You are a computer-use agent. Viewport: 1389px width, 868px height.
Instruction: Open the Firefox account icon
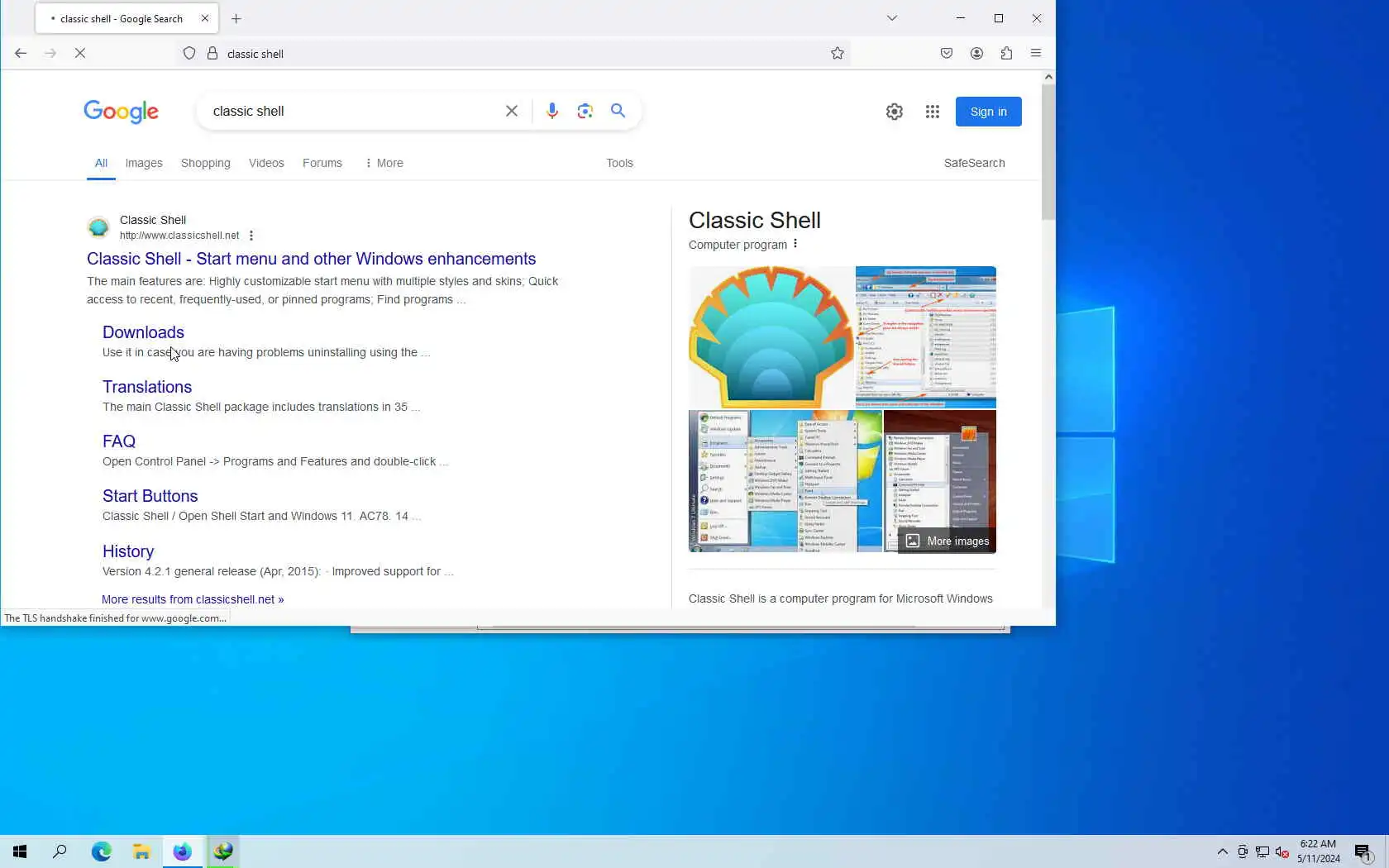tap(976, 53)
